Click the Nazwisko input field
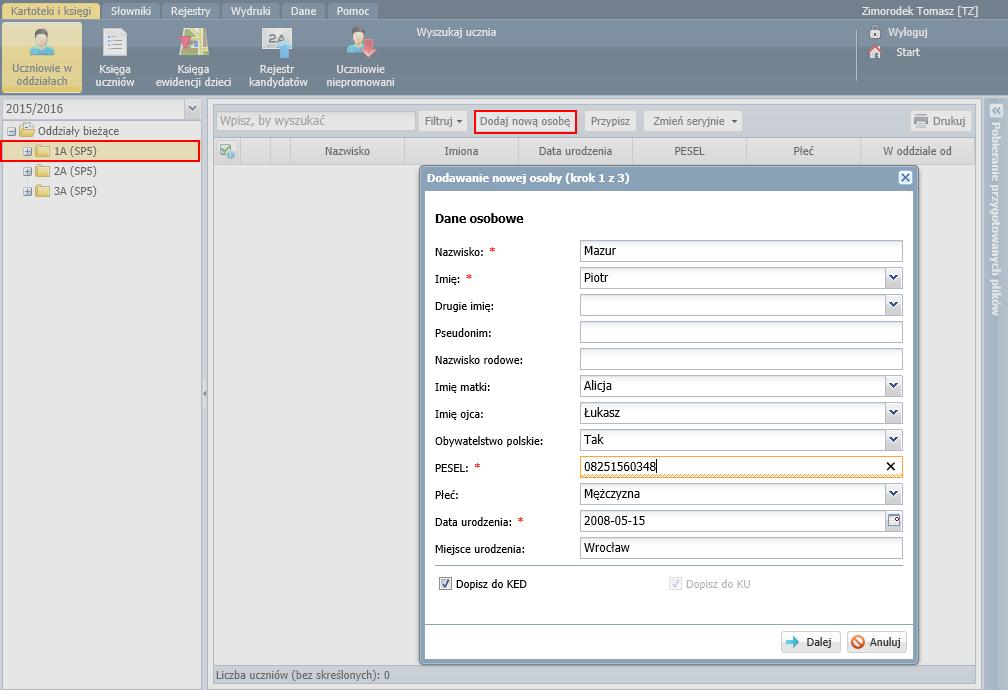1008x690 pixels. click(741, 251)
